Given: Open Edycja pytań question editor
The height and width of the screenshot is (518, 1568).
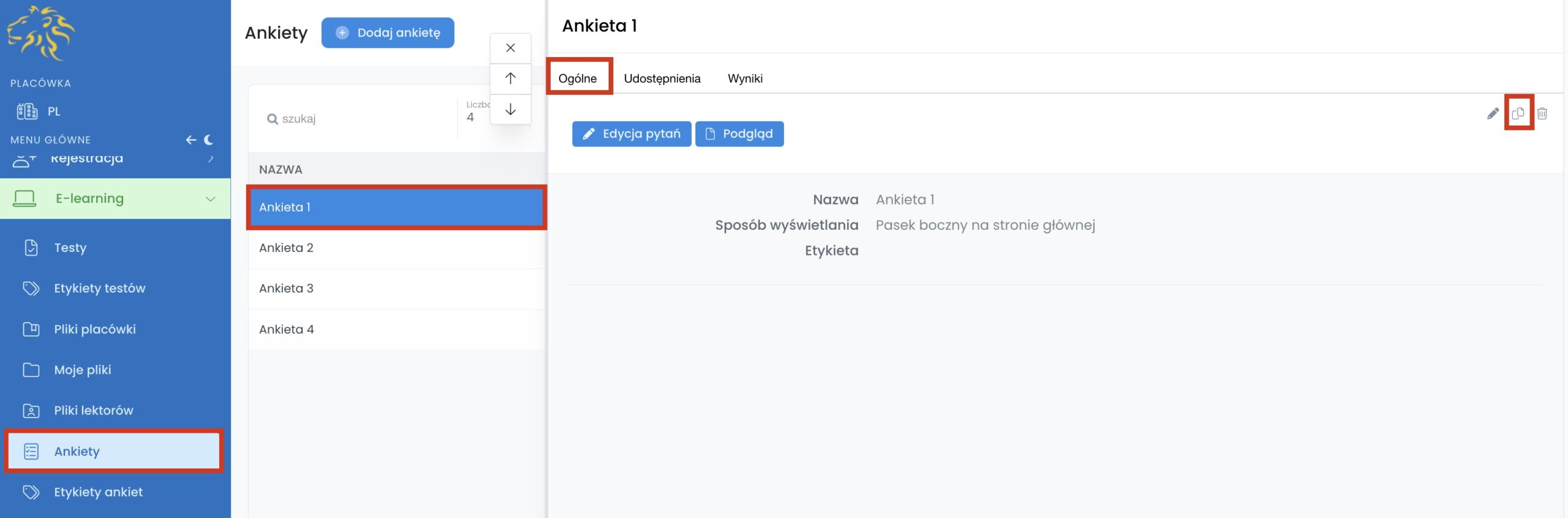Looking at the screenshot, I should 631,134.
